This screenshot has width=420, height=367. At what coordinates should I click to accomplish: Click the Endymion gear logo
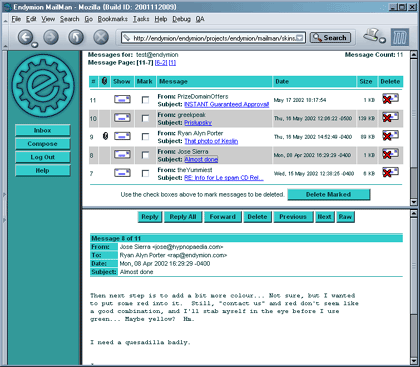click(x=43, y=86)
